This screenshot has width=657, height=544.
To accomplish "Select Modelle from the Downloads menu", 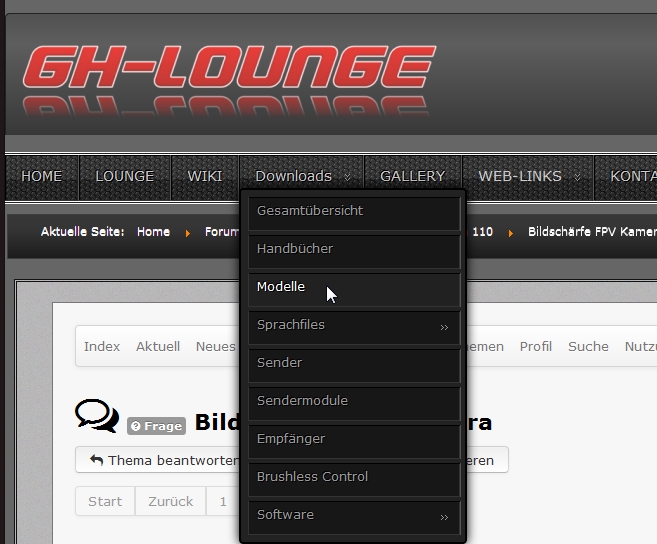I will point(281,287).
